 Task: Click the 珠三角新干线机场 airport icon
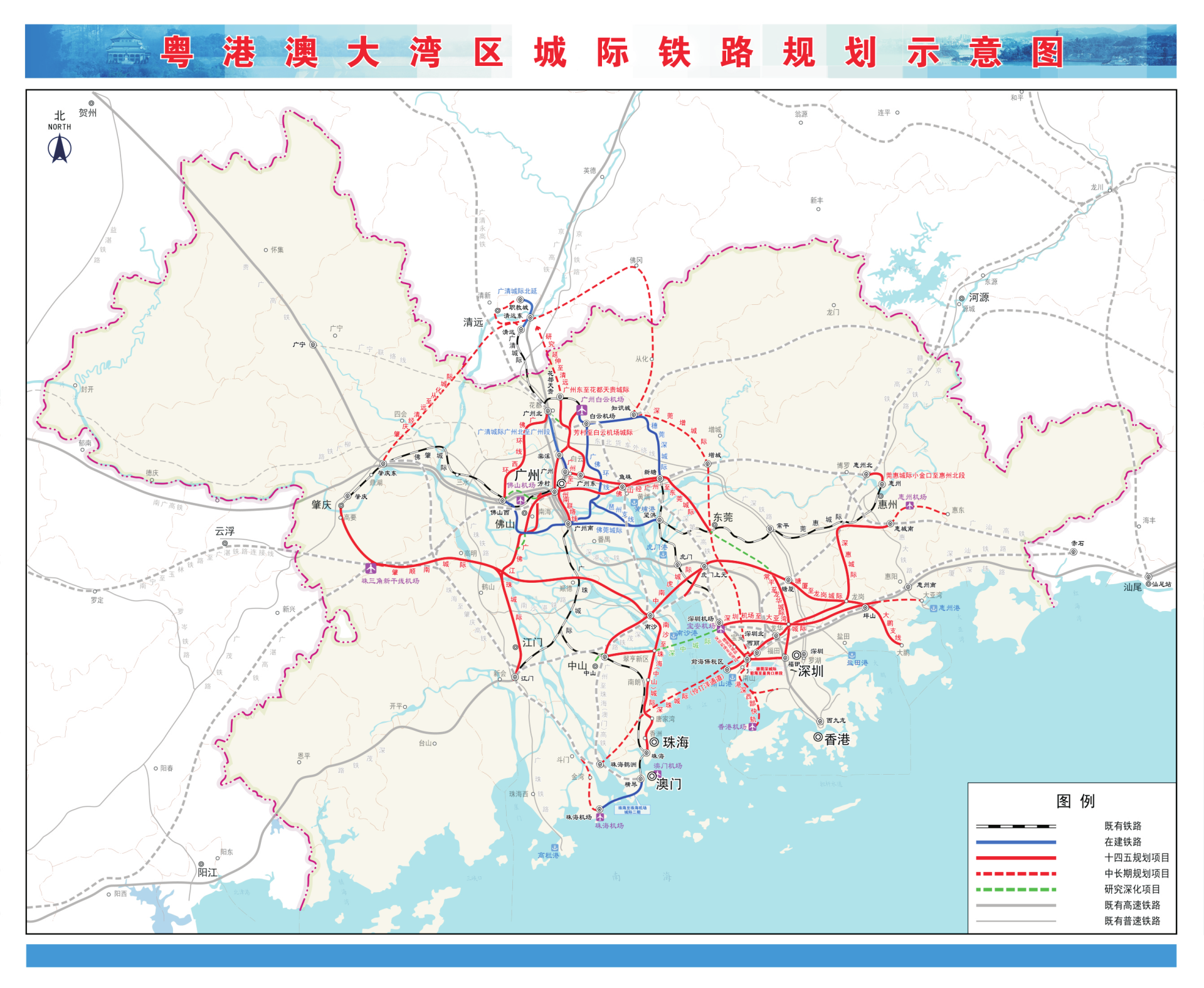(x=371, y=568)
